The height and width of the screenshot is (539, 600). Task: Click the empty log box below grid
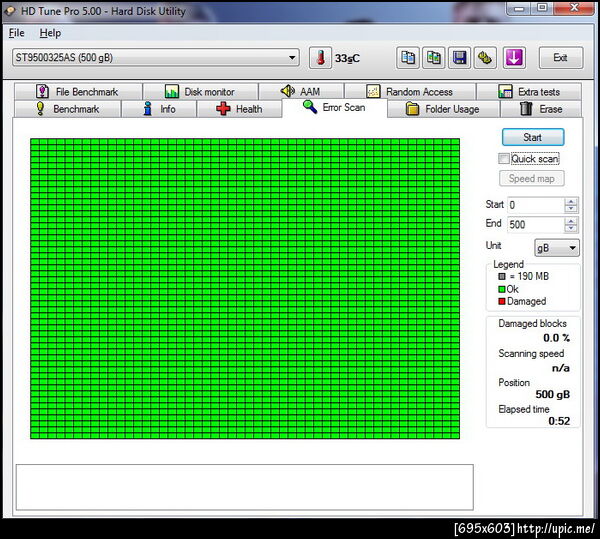point(245,487)
